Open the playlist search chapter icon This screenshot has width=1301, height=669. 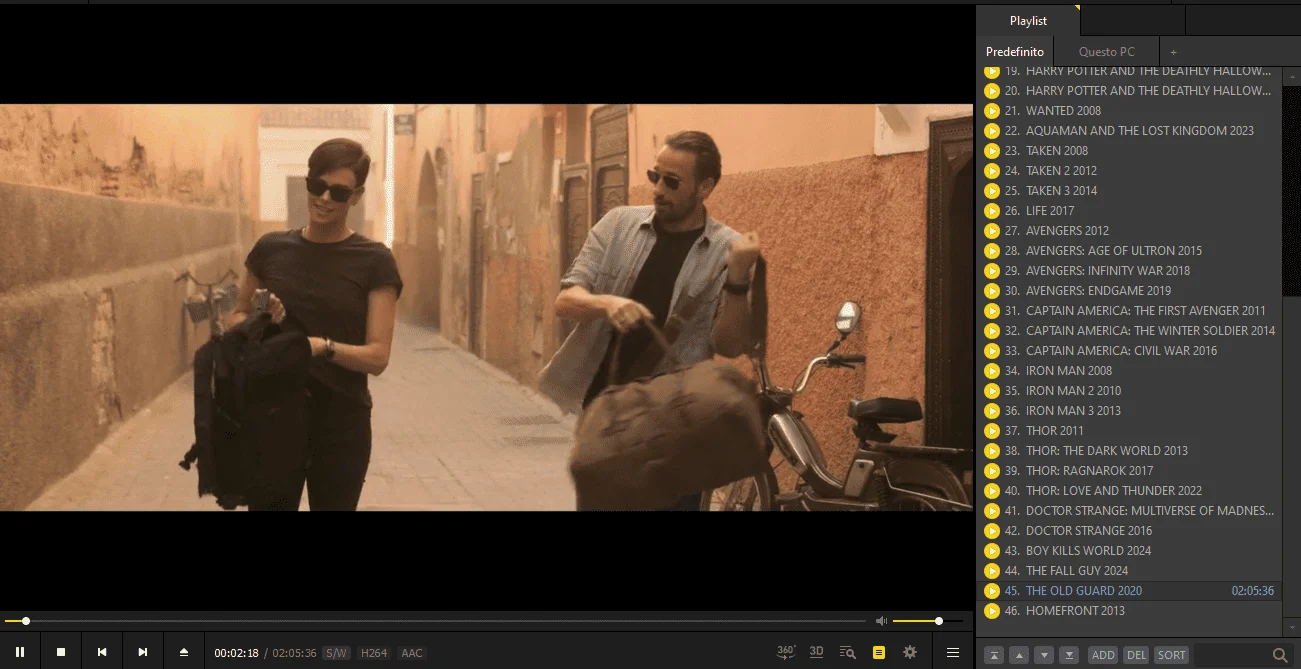pos(848,653)
